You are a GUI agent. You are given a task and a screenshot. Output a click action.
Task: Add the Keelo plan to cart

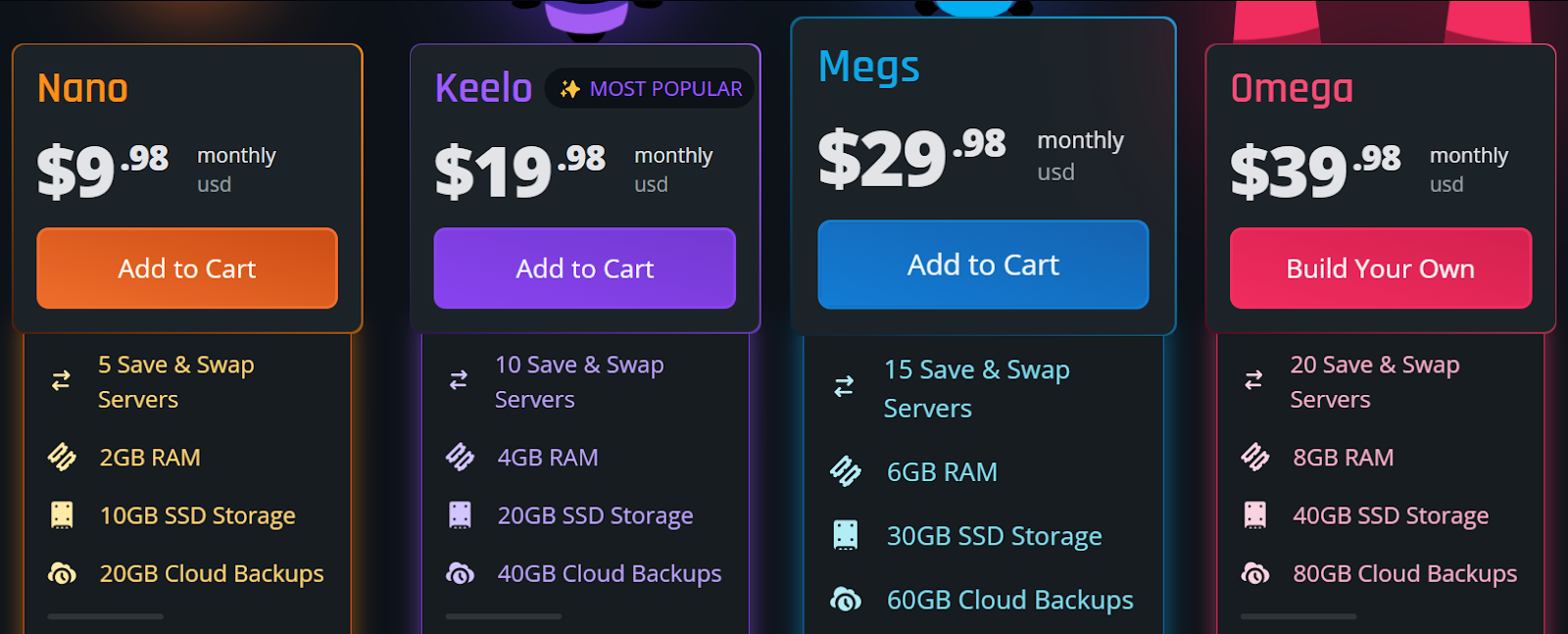click(x=585, y=268)
